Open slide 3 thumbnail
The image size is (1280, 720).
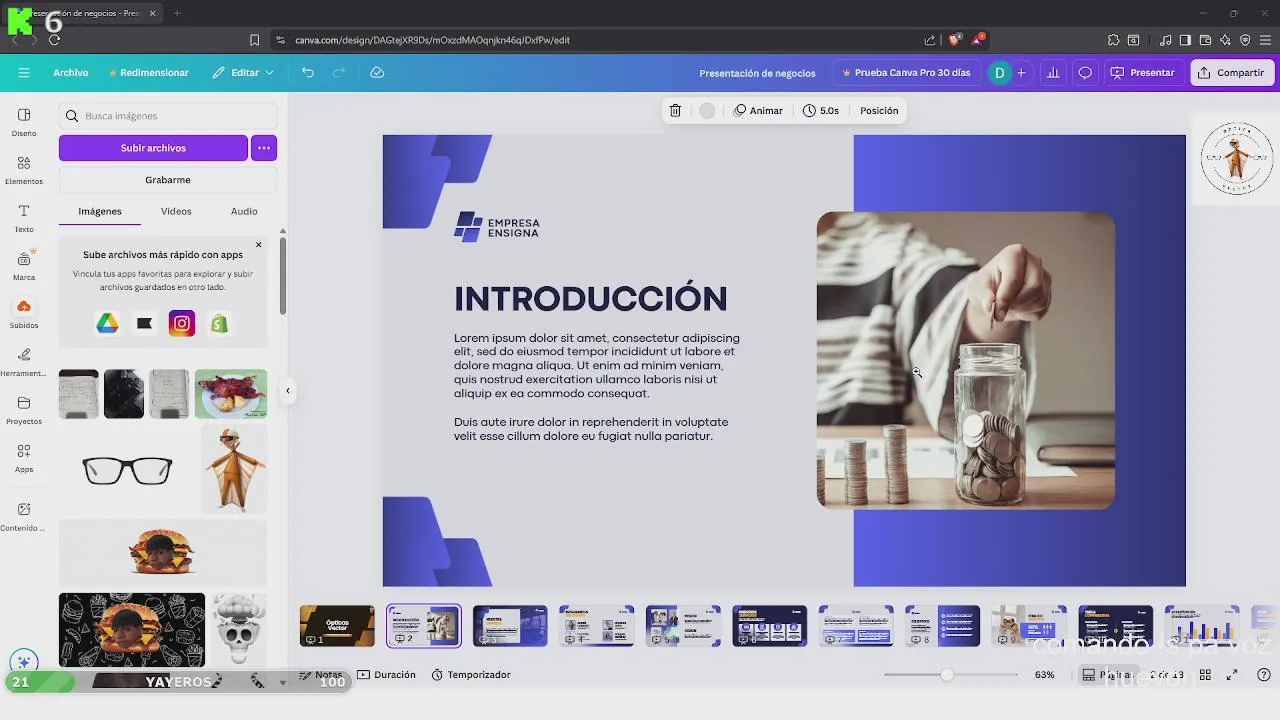[x=510, y=626]
